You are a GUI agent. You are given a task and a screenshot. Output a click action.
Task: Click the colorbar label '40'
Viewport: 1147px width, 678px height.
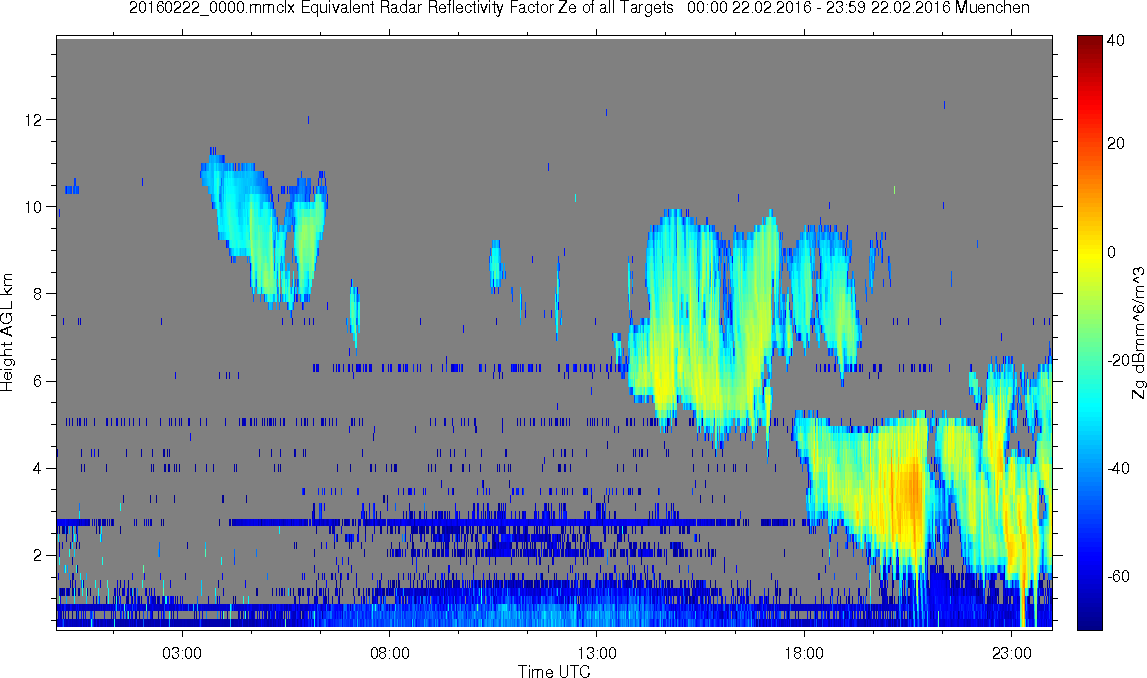[x=1116, y=42]
